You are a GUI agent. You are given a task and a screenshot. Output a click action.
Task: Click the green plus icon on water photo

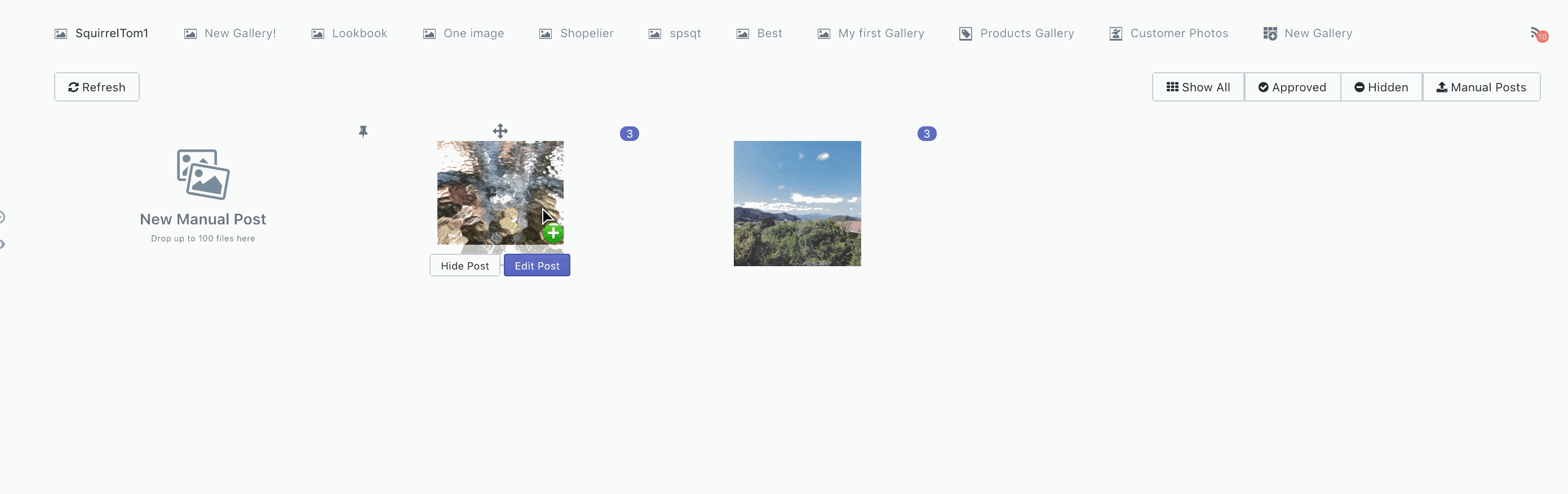(x=553, y=233)
